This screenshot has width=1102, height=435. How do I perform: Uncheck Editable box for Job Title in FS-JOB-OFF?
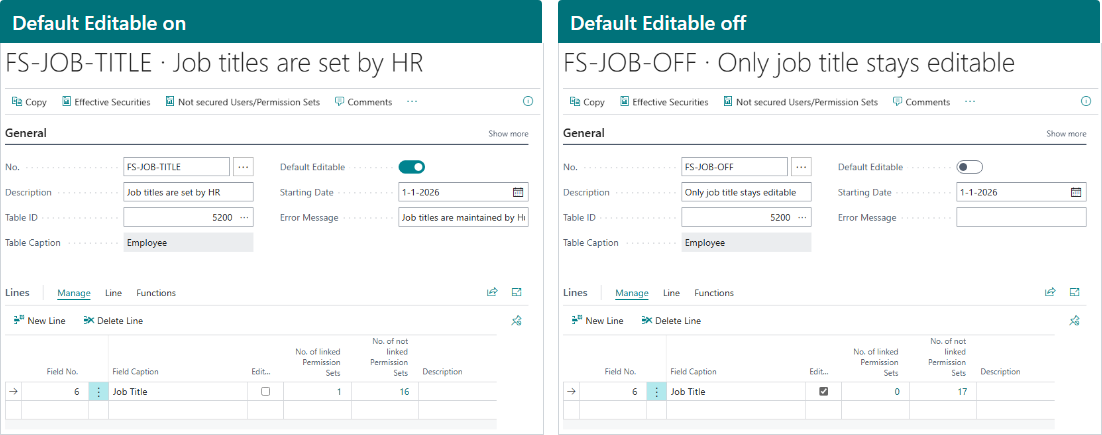824,391
